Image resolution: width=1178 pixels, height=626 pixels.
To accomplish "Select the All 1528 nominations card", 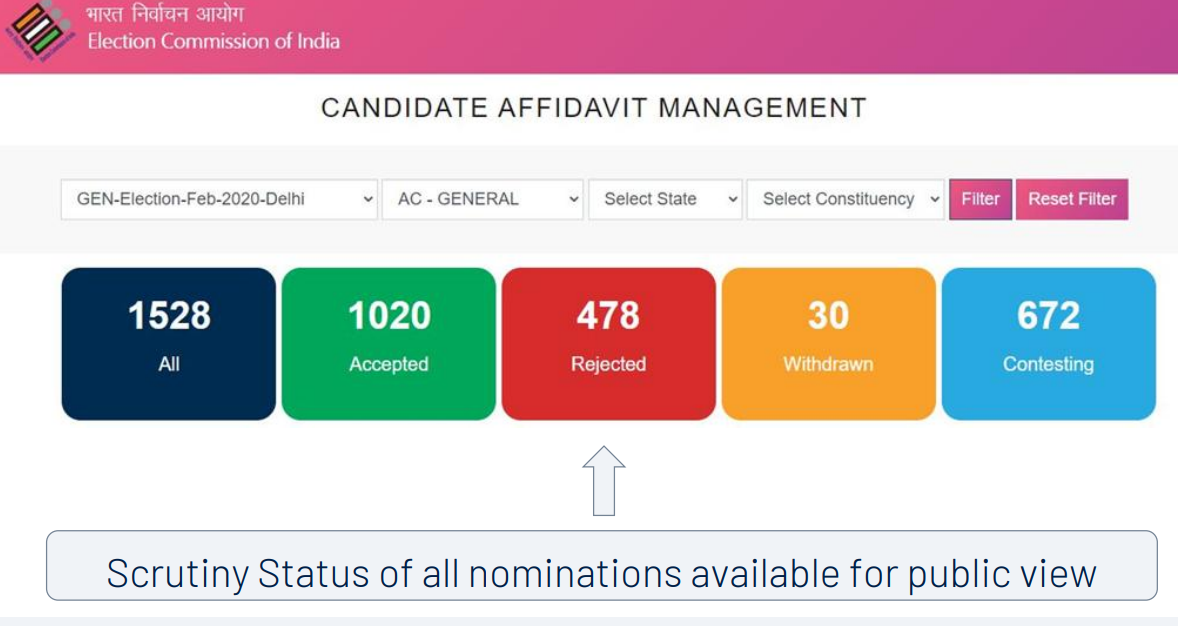I will [x=168, y=344].
